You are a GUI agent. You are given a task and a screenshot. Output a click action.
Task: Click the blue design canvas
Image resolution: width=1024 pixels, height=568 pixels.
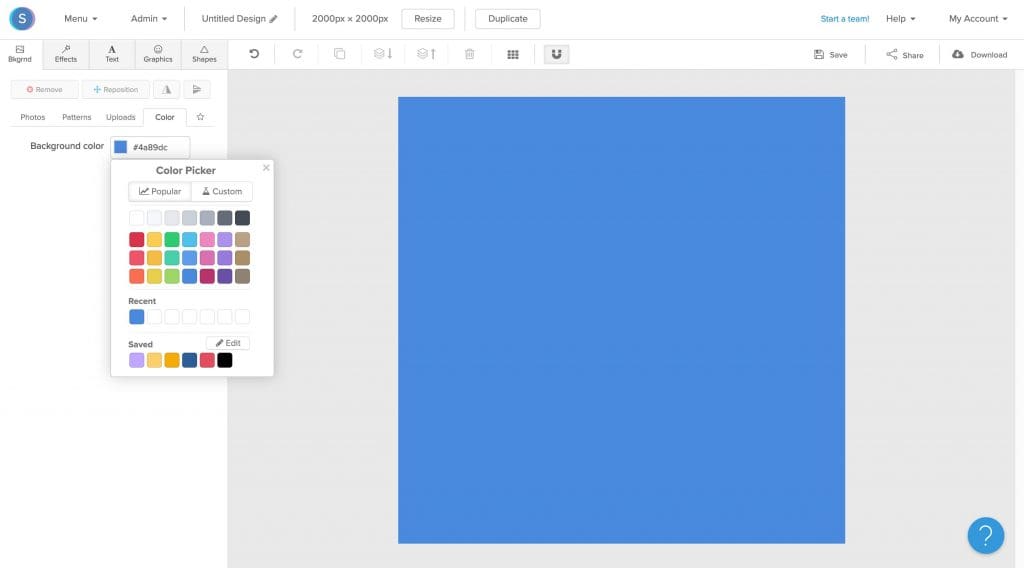click(621, 320)
